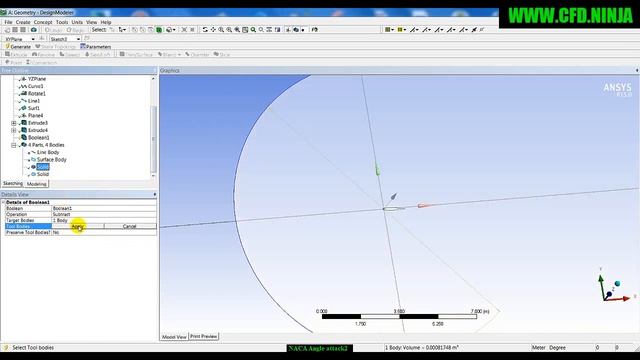The image size is (640, 360).
Task: Click the Next View icon
Action: tap(269, 30)
